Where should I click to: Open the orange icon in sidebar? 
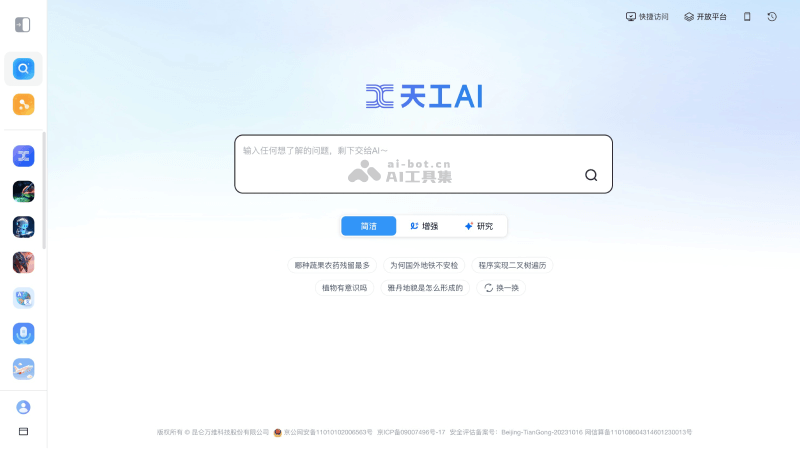(23, 104)
